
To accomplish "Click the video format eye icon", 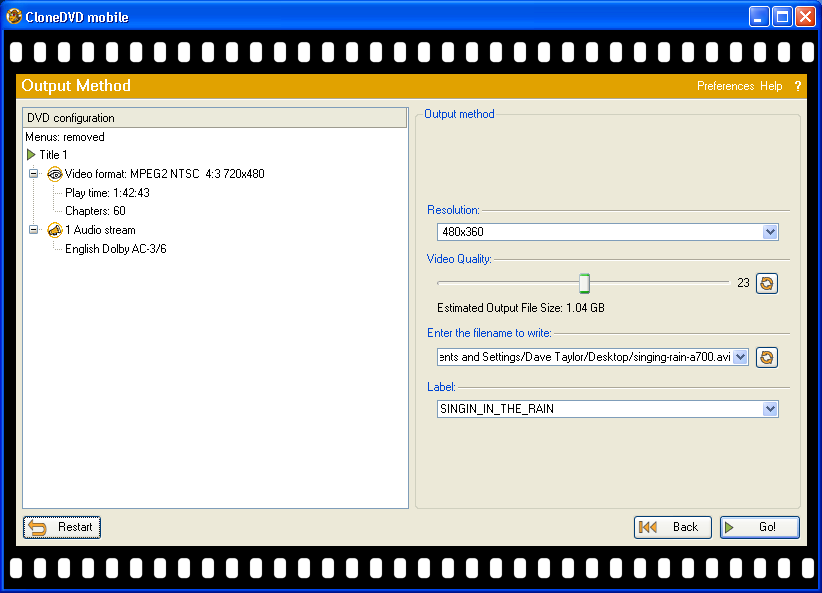I will coord(55,174).
